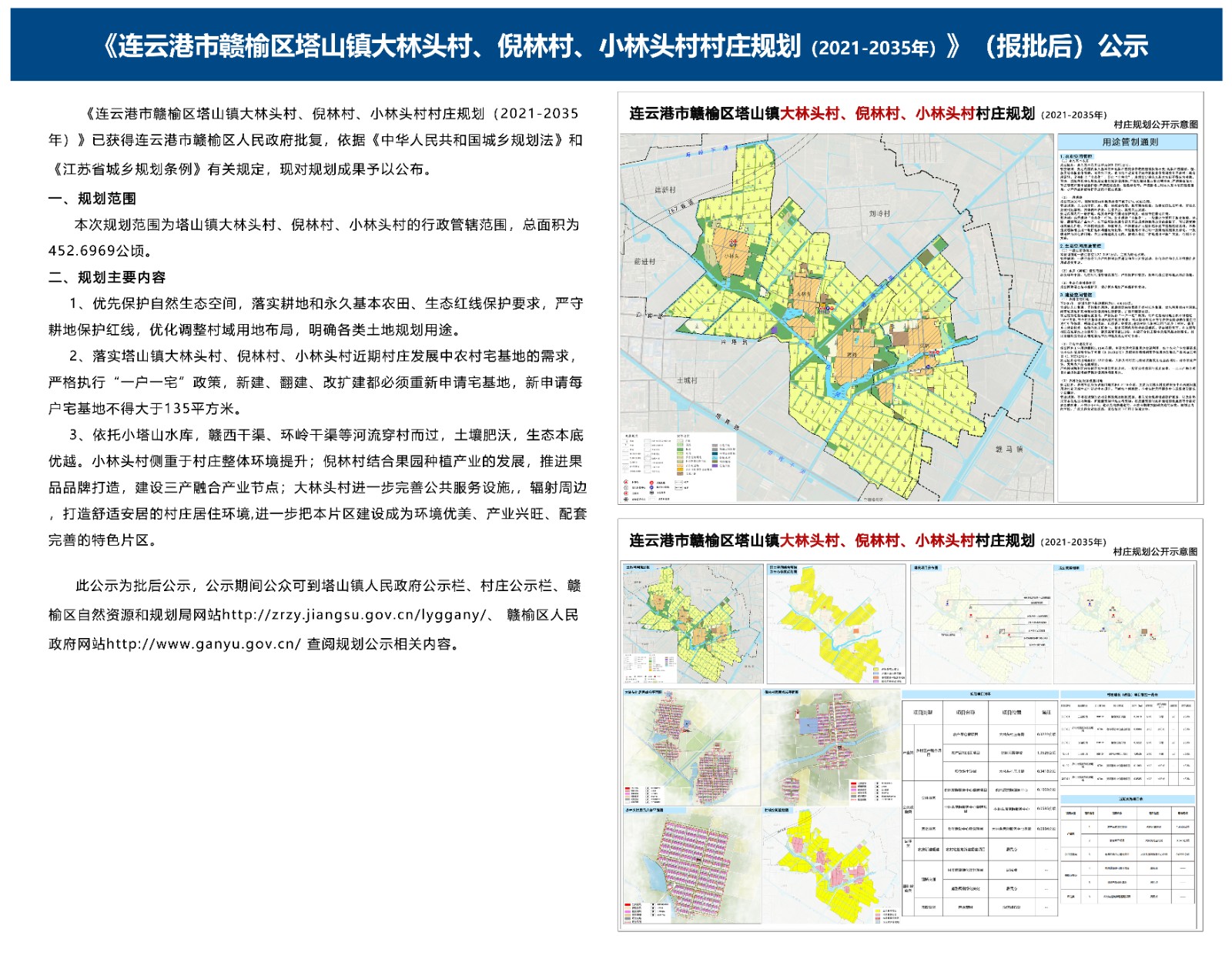The height and width of the screenshot is (979, 1232).
Task: Click the '赣马镇' label on the large map
Action: [x=1009, y=449]
